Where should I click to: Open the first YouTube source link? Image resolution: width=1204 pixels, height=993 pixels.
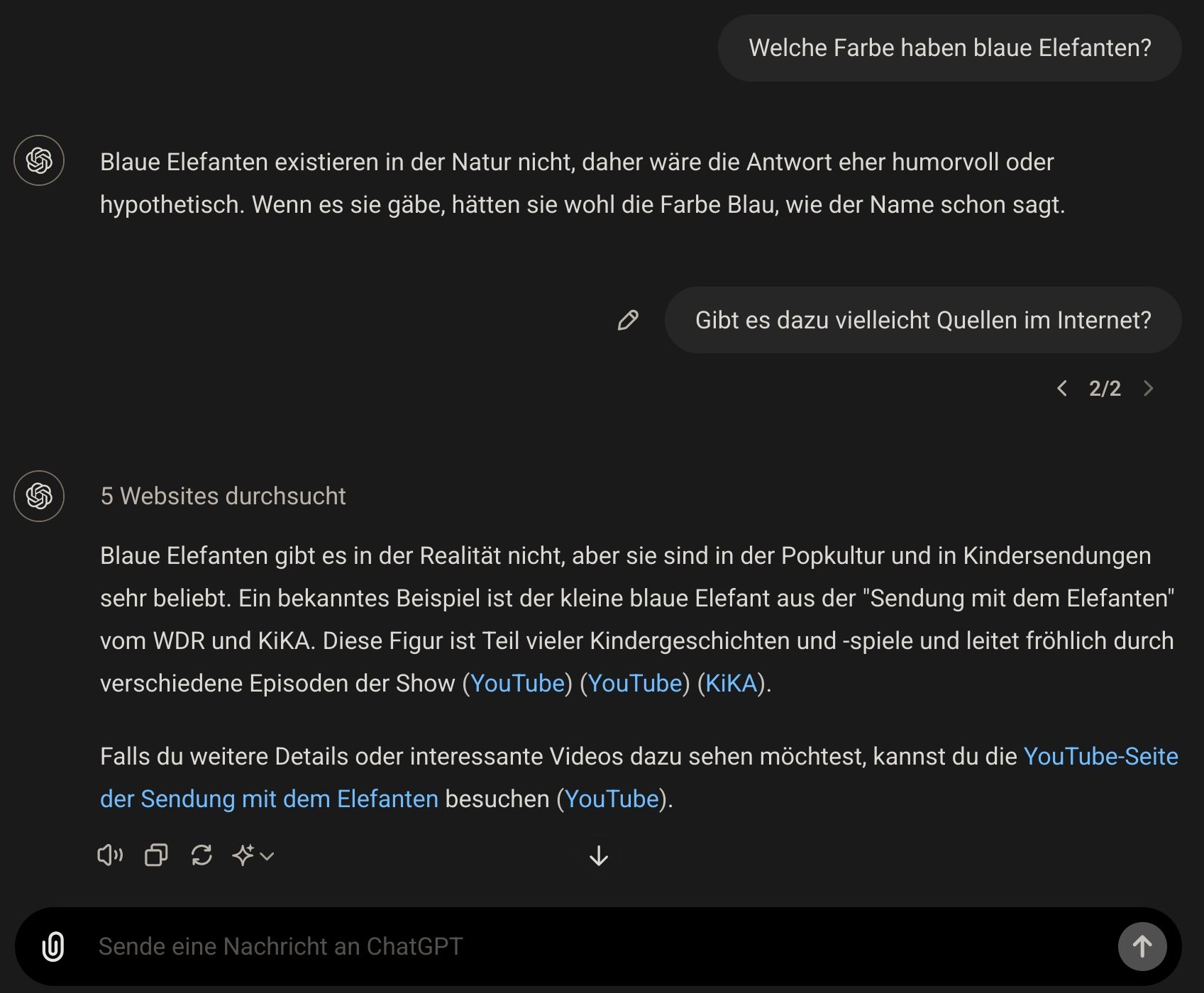[x=517, y=684]
